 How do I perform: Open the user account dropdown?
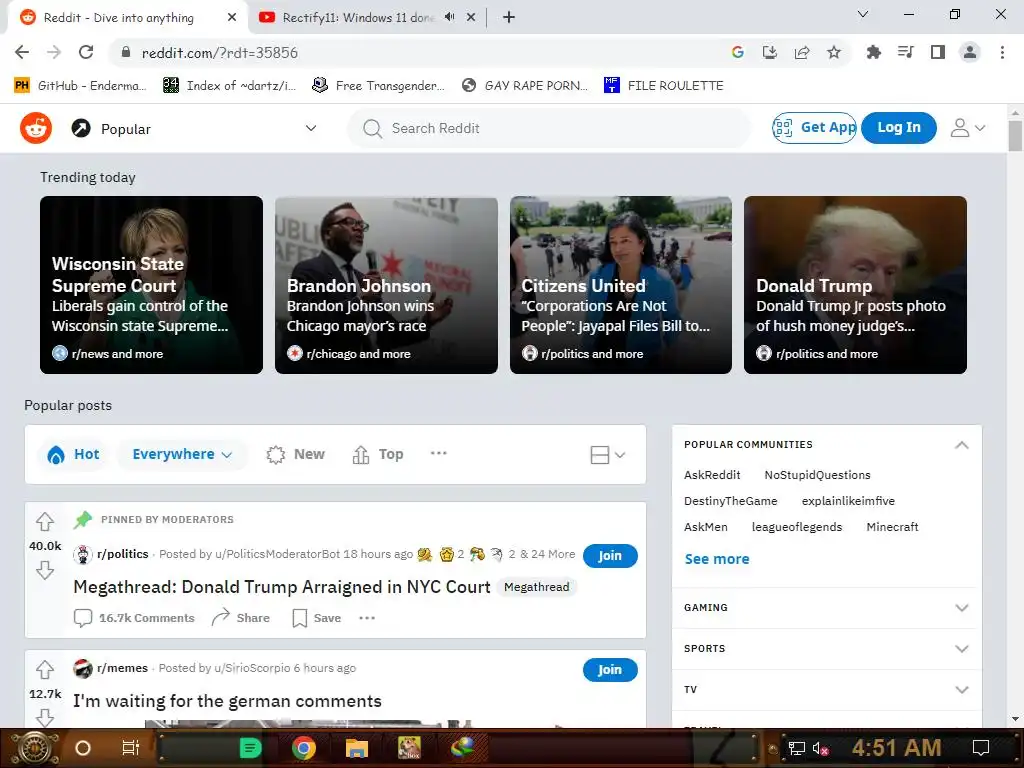tap(968, 127)
